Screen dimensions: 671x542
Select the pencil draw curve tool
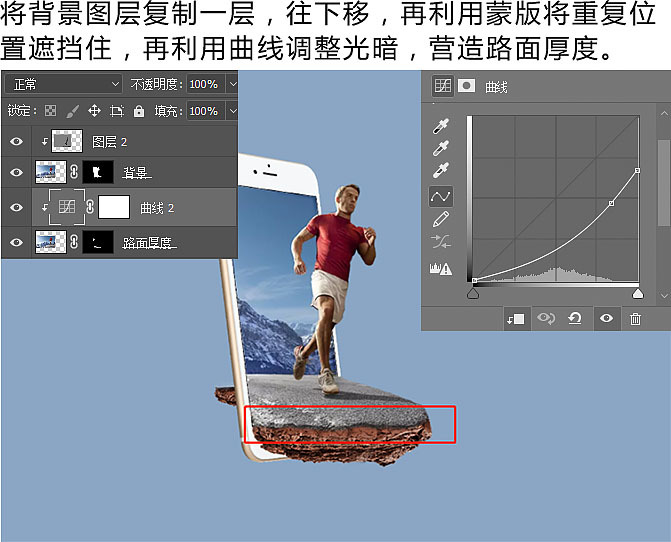[440, 219]
